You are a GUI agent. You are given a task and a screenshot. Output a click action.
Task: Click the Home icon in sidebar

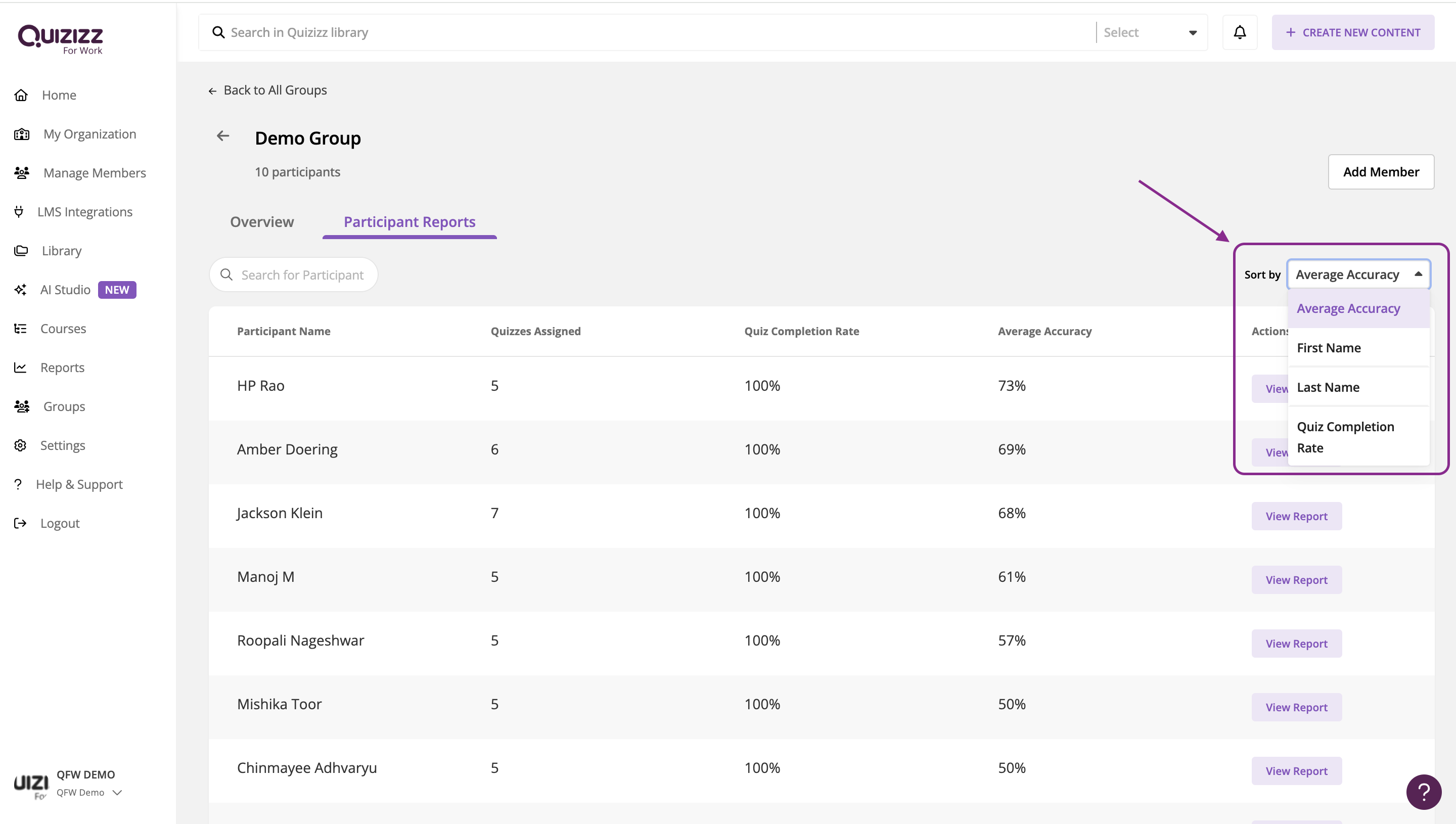click(21, 95)
